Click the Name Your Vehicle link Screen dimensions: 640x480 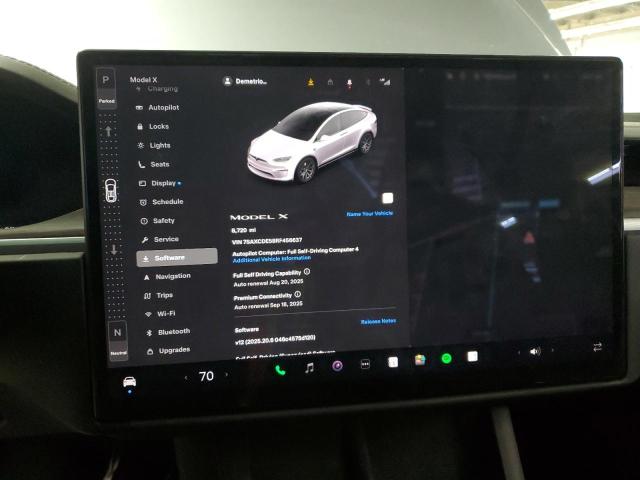point(370,213)
